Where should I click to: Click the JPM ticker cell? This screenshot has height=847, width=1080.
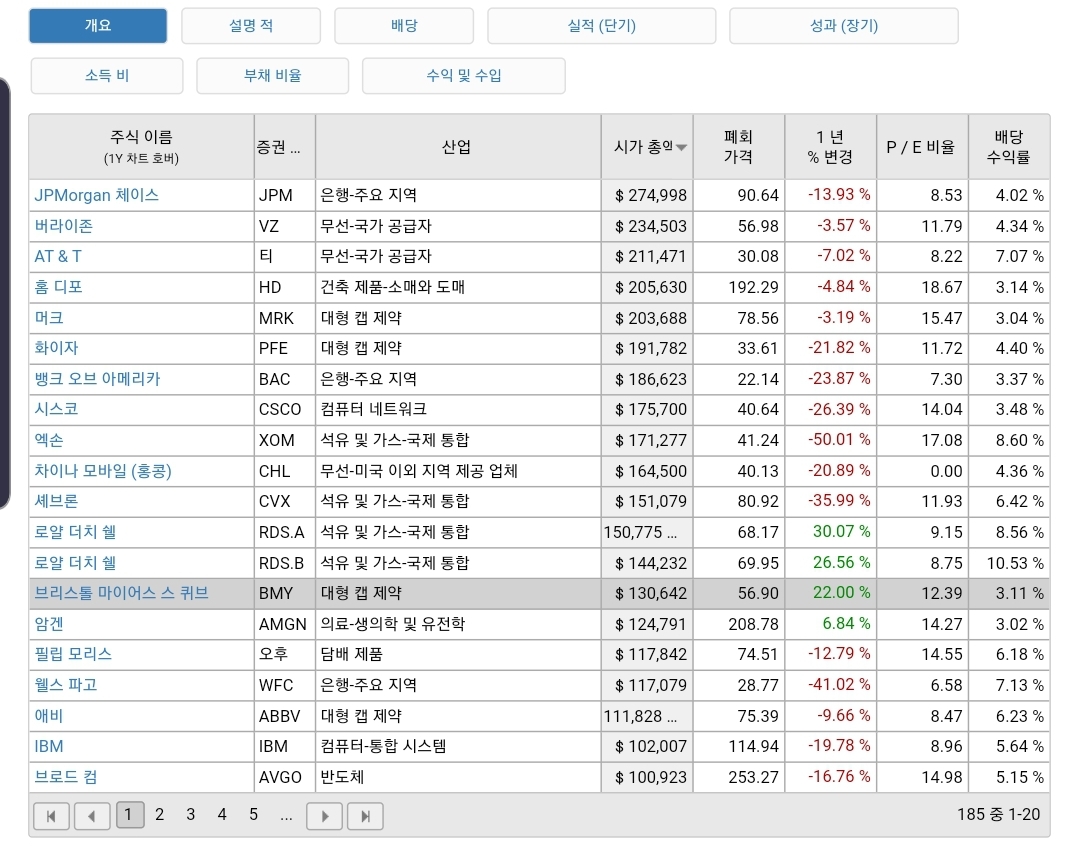284,196
